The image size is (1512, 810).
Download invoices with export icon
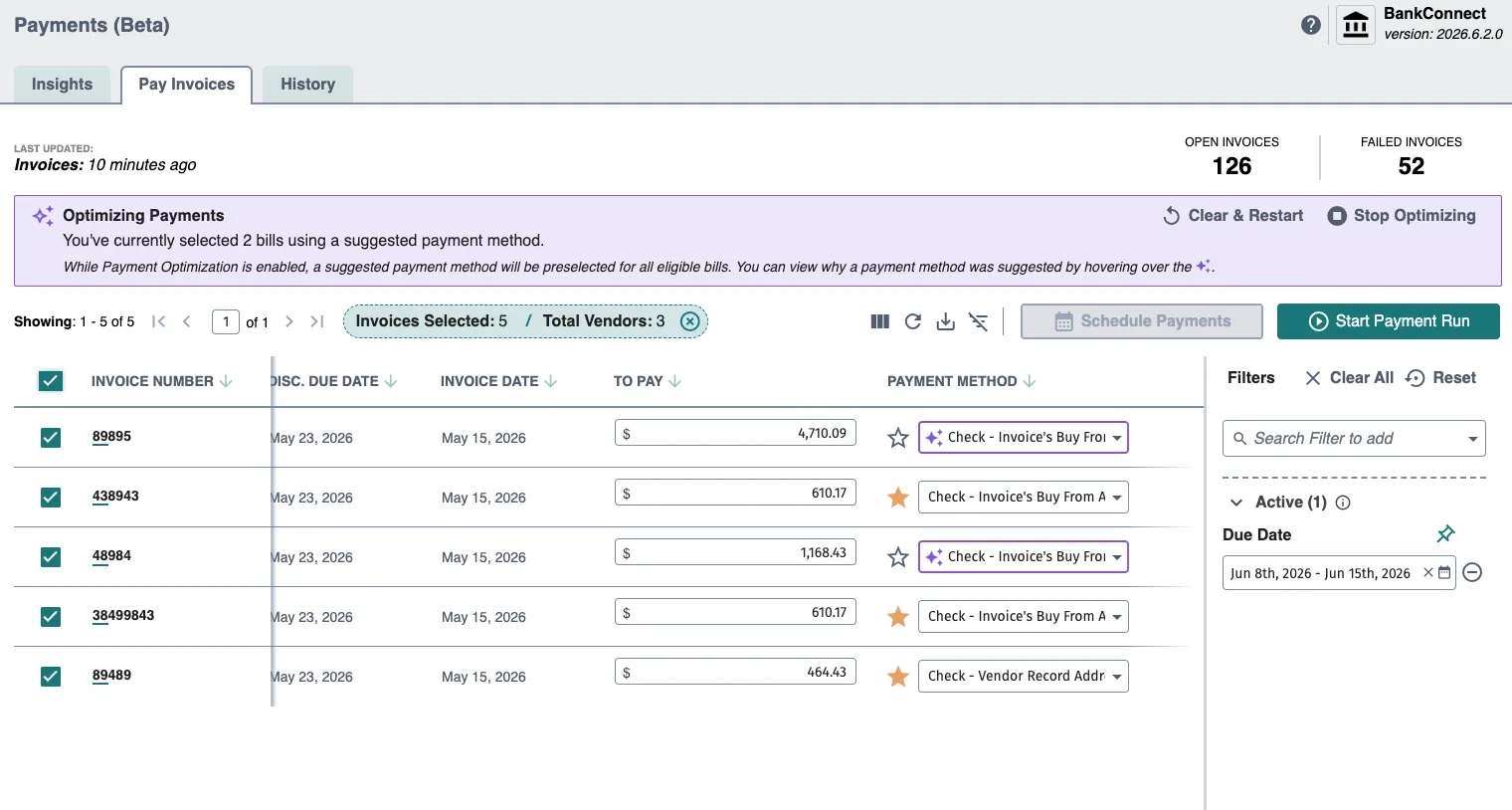tap(946, 321)
